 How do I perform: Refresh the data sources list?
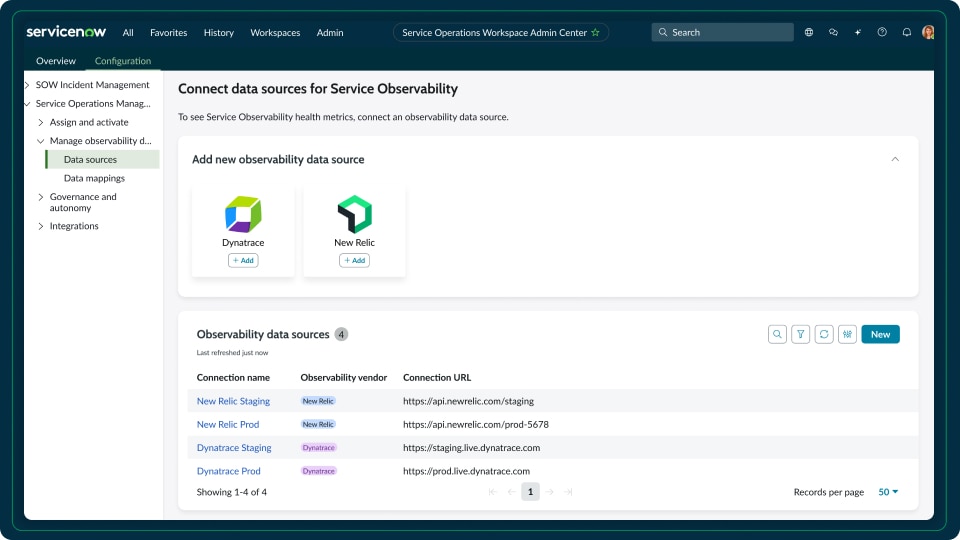click(x=824, y=334)
